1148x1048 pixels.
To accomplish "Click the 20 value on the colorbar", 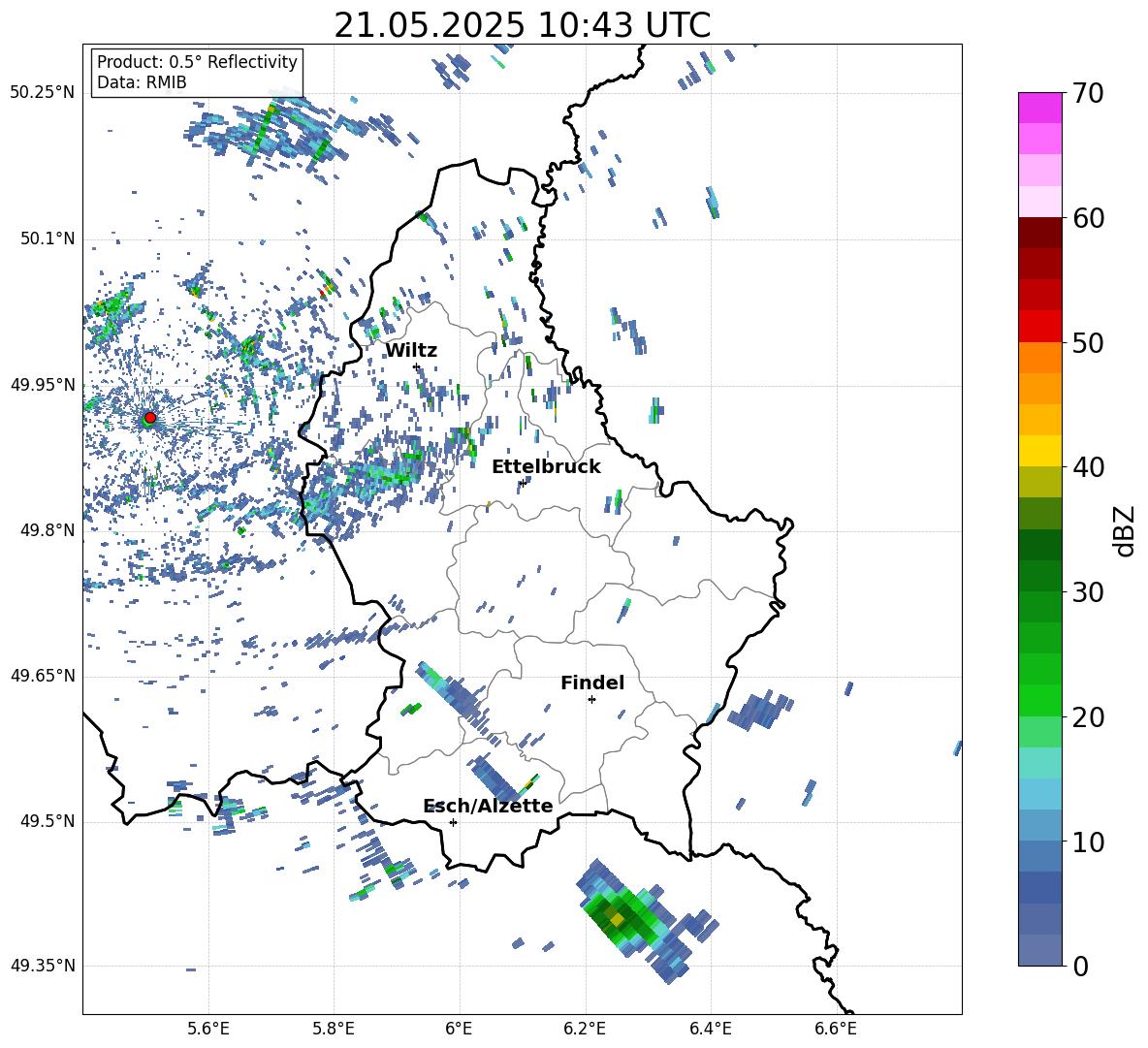I will [1088, 716].
